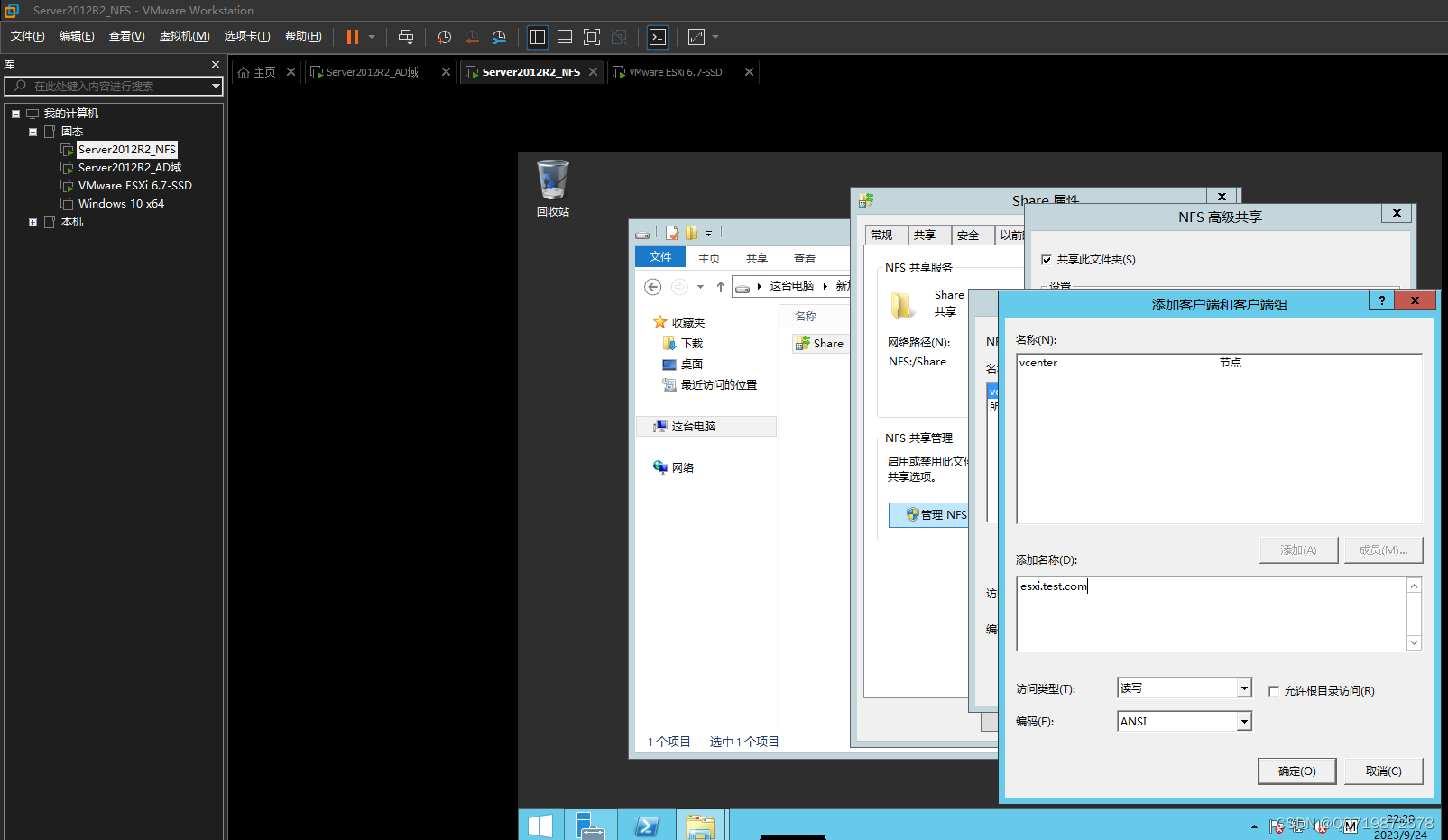Open the 访问类型 dropdown
Screen dimensions: 1448x840
[1243, 688]
